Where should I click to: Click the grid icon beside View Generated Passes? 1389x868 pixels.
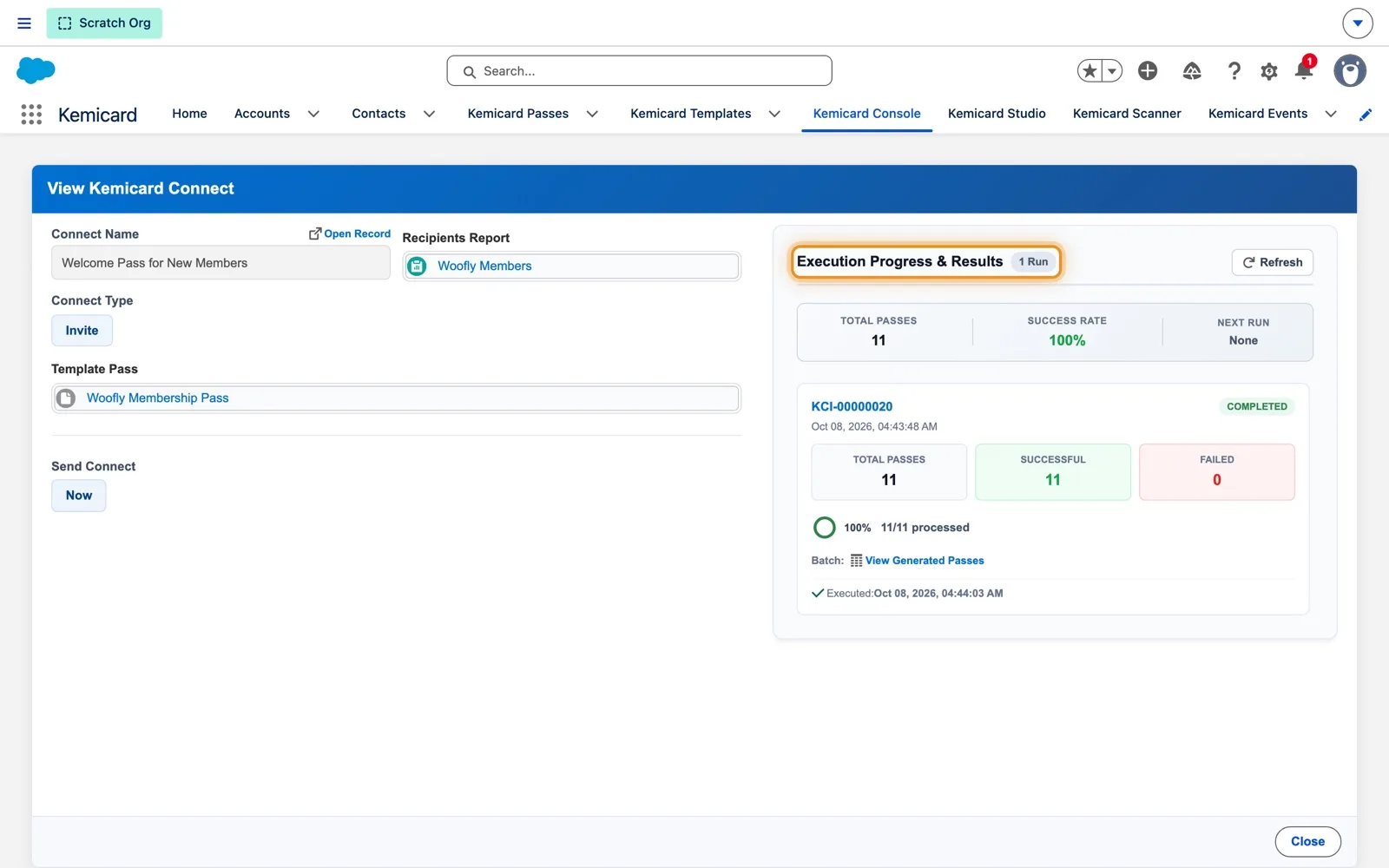pos(856,561)
